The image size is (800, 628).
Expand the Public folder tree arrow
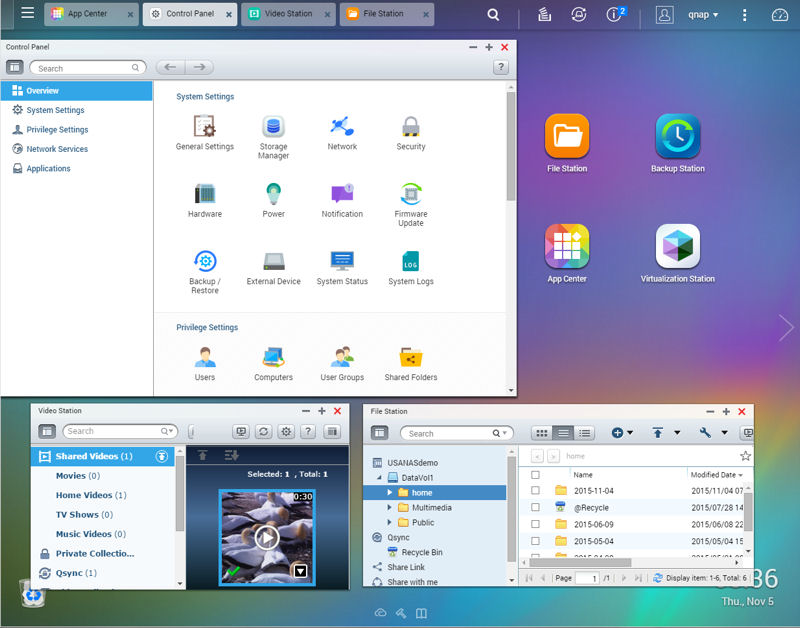(389, 522)
